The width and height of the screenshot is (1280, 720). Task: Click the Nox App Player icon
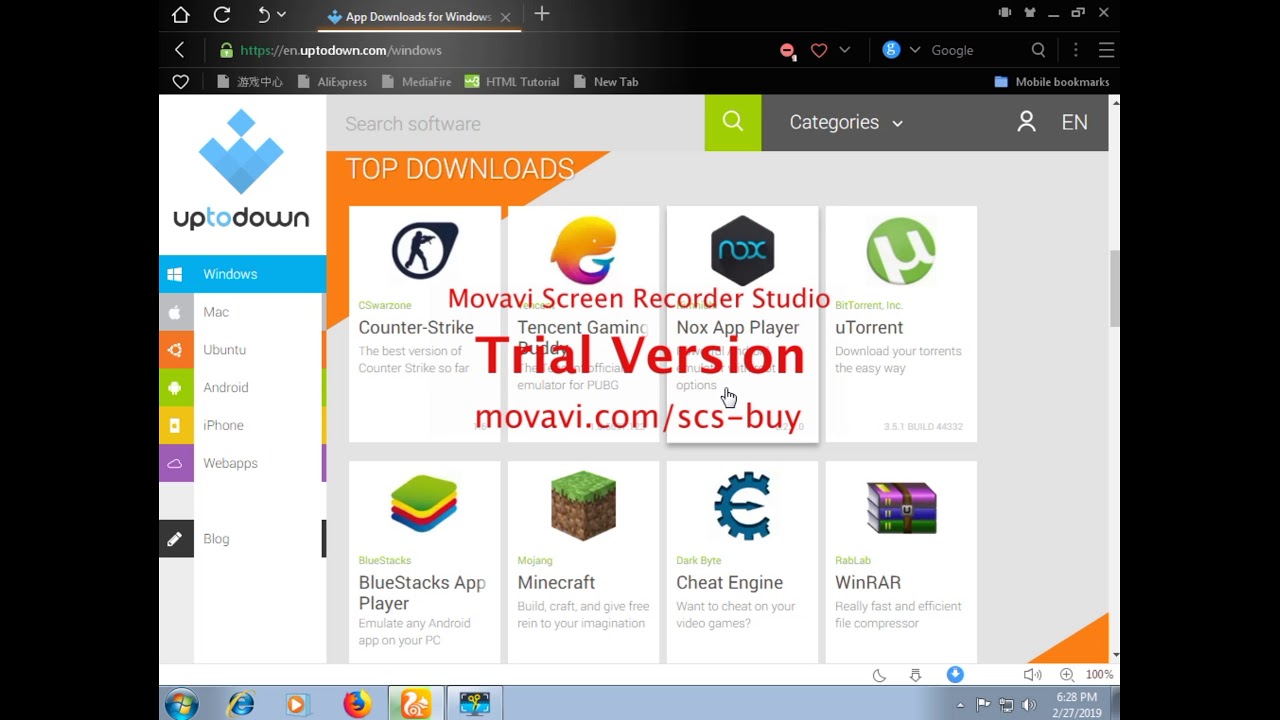coord(742,251)
